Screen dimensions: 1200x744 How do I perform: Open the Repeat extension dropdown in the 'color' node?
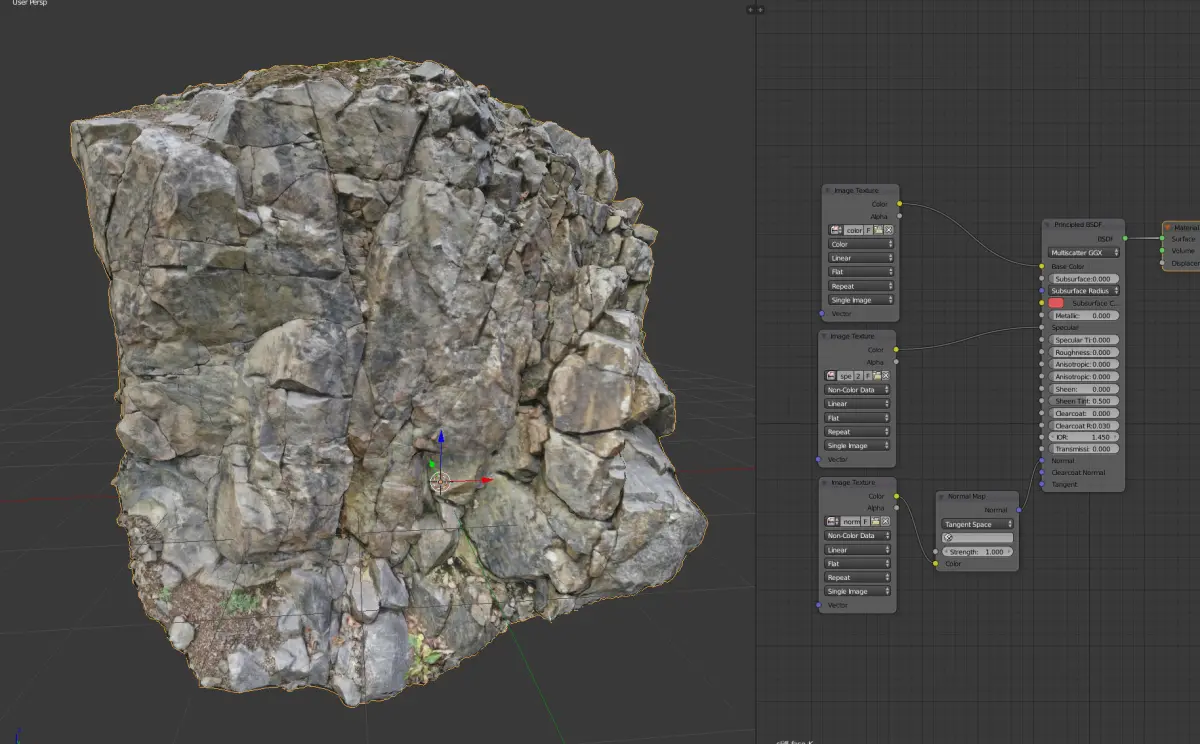(x=861, y=286)
